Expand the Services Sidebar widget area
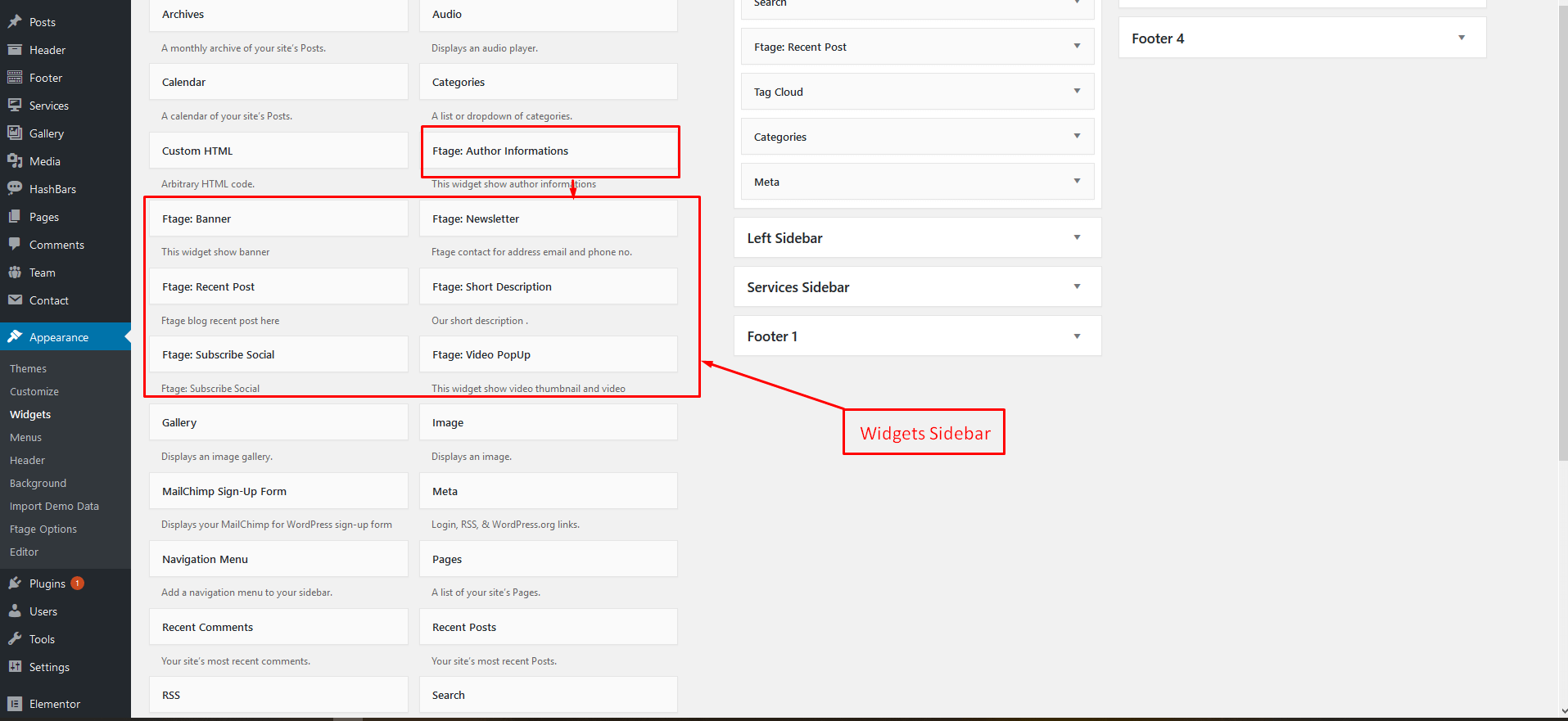The width and height of the screenshot is (1568, 721). click(x=1077, y=286)
